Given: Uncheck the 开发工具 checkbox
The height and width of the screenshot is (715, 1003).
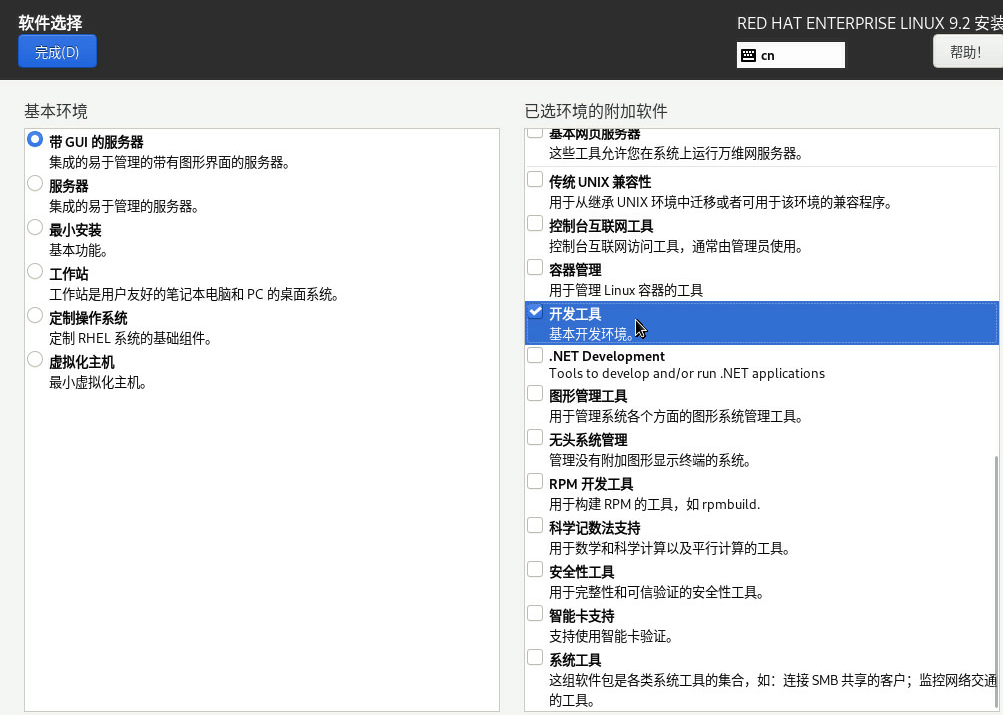Looking at the screenshot, I should (535, 312).
